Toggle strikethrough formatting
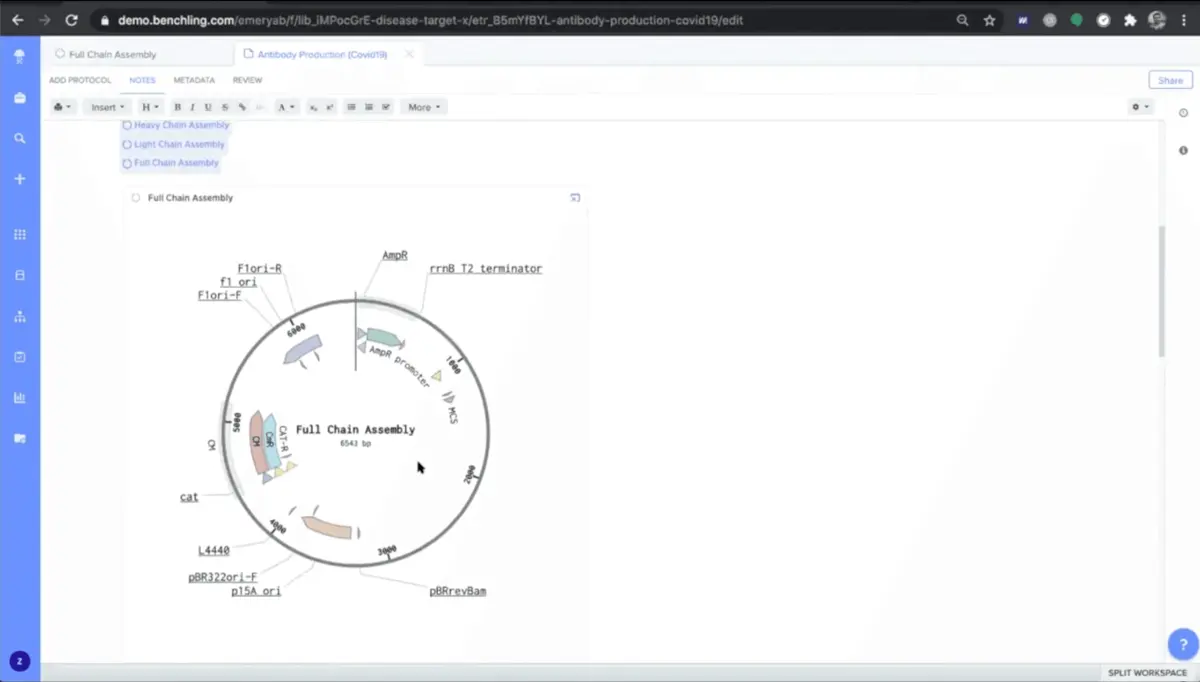This screenshot has height=682, width=1200. [x=225, y=107]
